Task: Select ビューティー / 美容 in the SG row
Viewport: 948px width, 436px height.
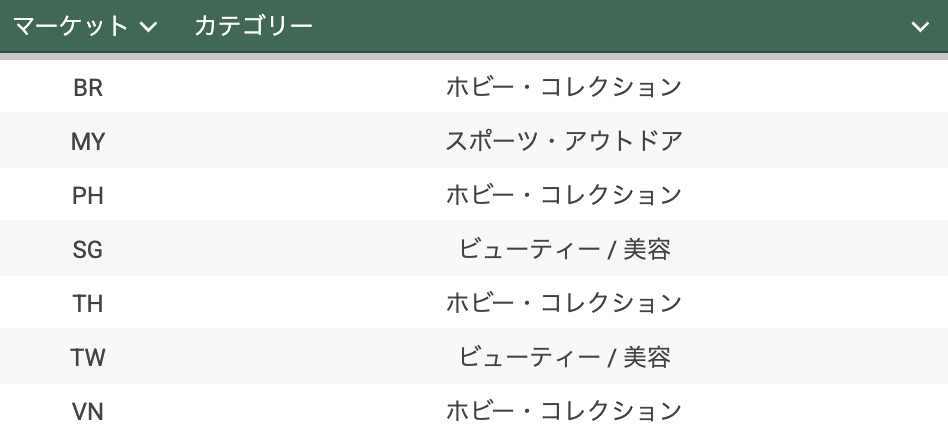Action: click(564, 250)
